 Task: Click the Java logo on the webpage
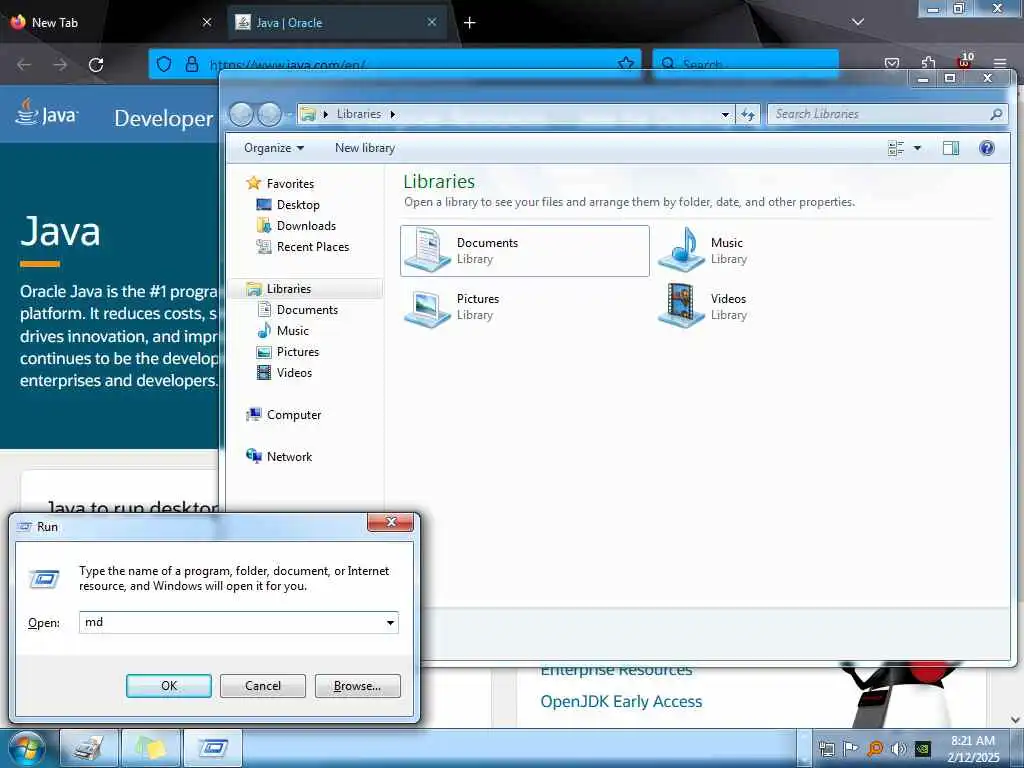[46, 112]
